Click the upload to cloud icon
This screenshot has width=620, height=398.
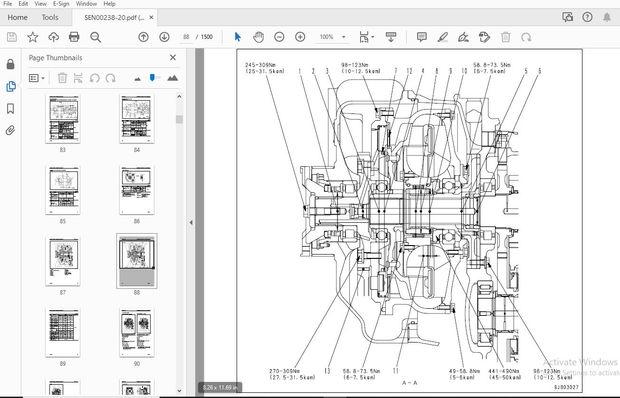53,37
